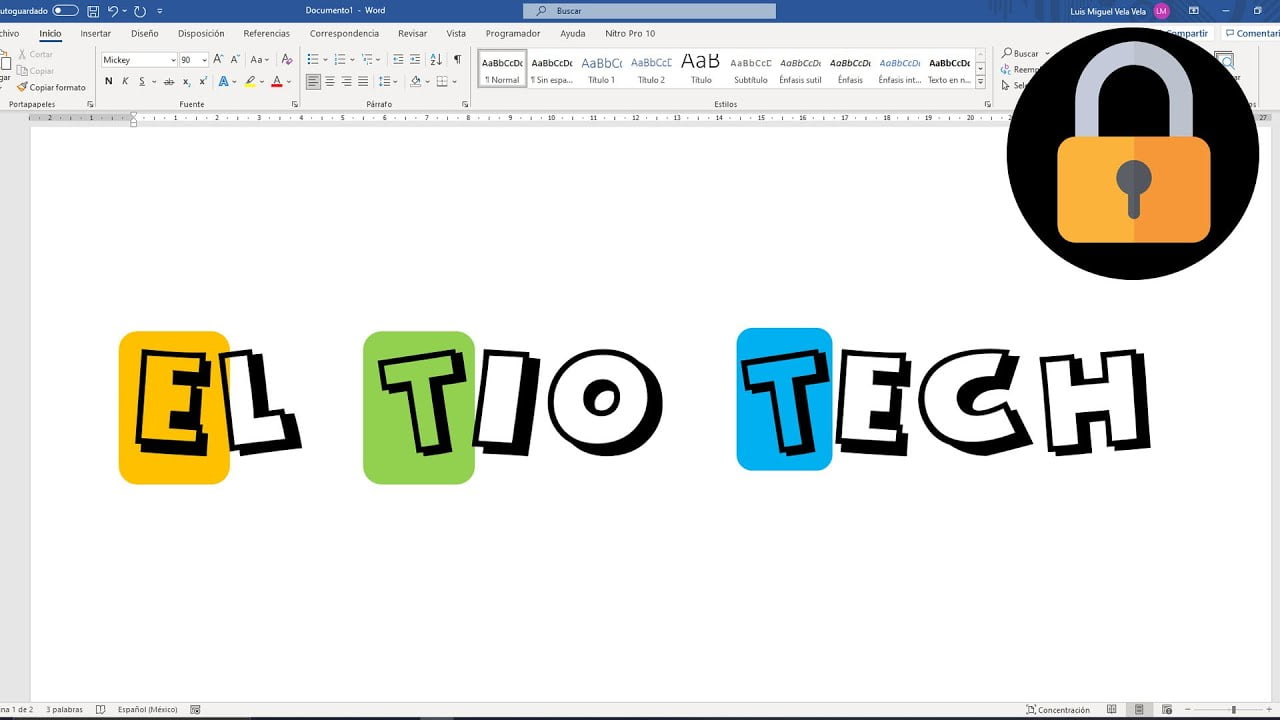Screen dimensions: 1280x720
Task: Open the Párrafo dialog launcher
Action: 465,104
